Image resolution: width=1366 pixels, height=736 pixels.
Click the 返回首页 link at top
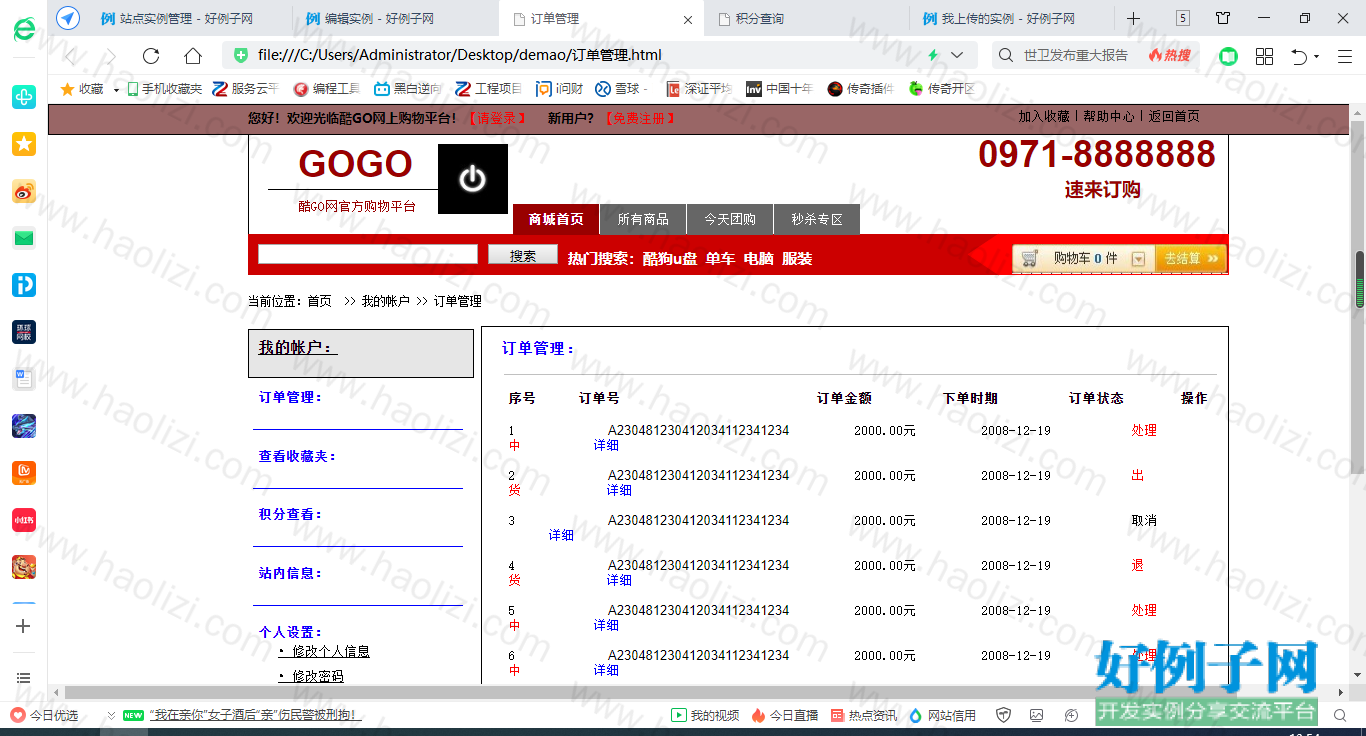[1174, 116]
